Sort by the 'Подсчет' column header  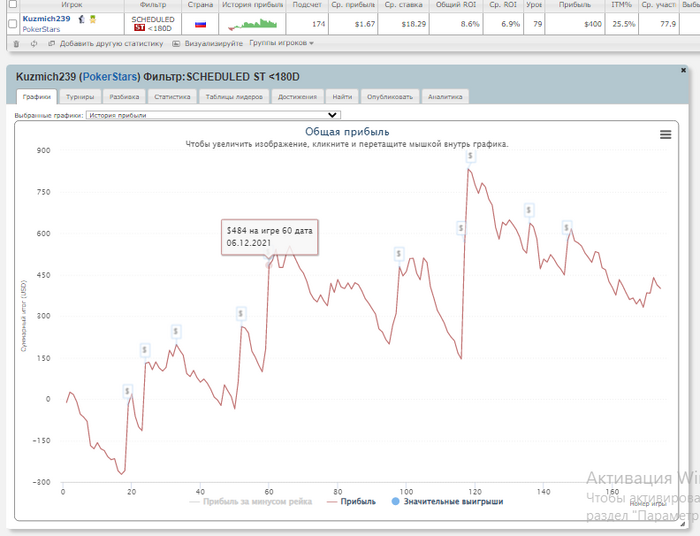click(307, 5)
